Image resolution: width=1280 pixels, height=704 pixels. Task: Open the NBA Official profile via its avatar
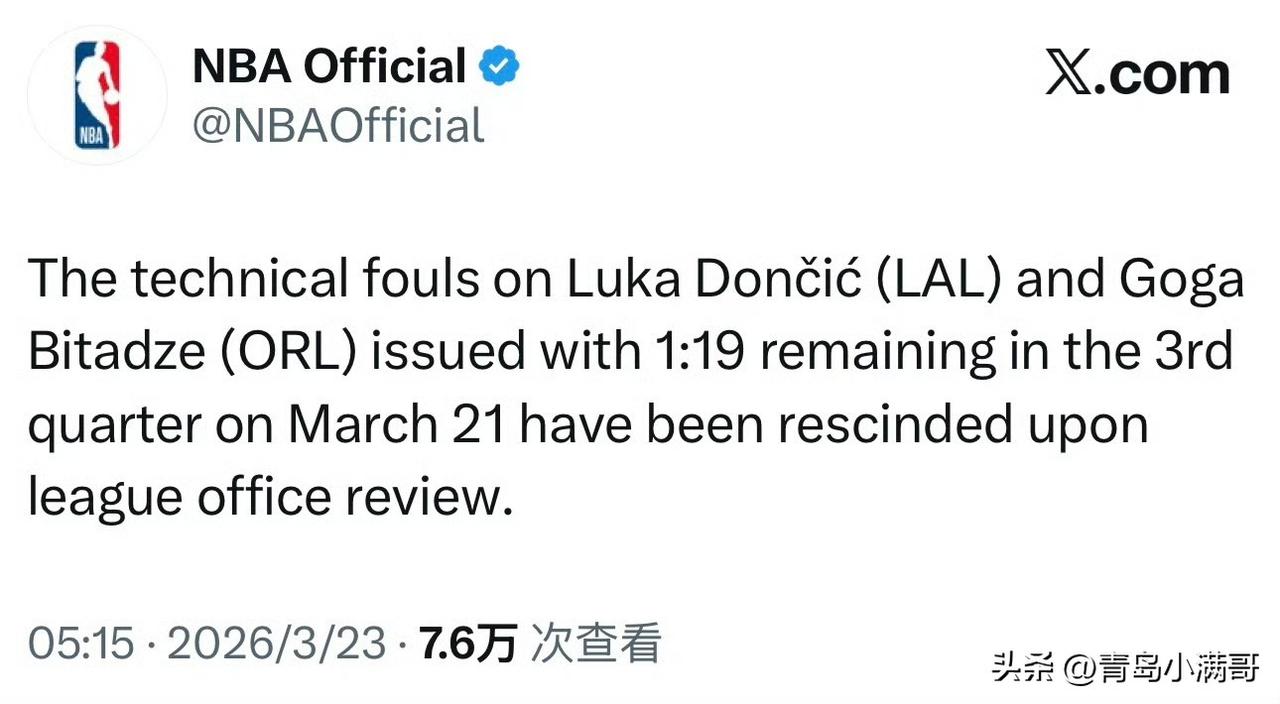point(97,95)
